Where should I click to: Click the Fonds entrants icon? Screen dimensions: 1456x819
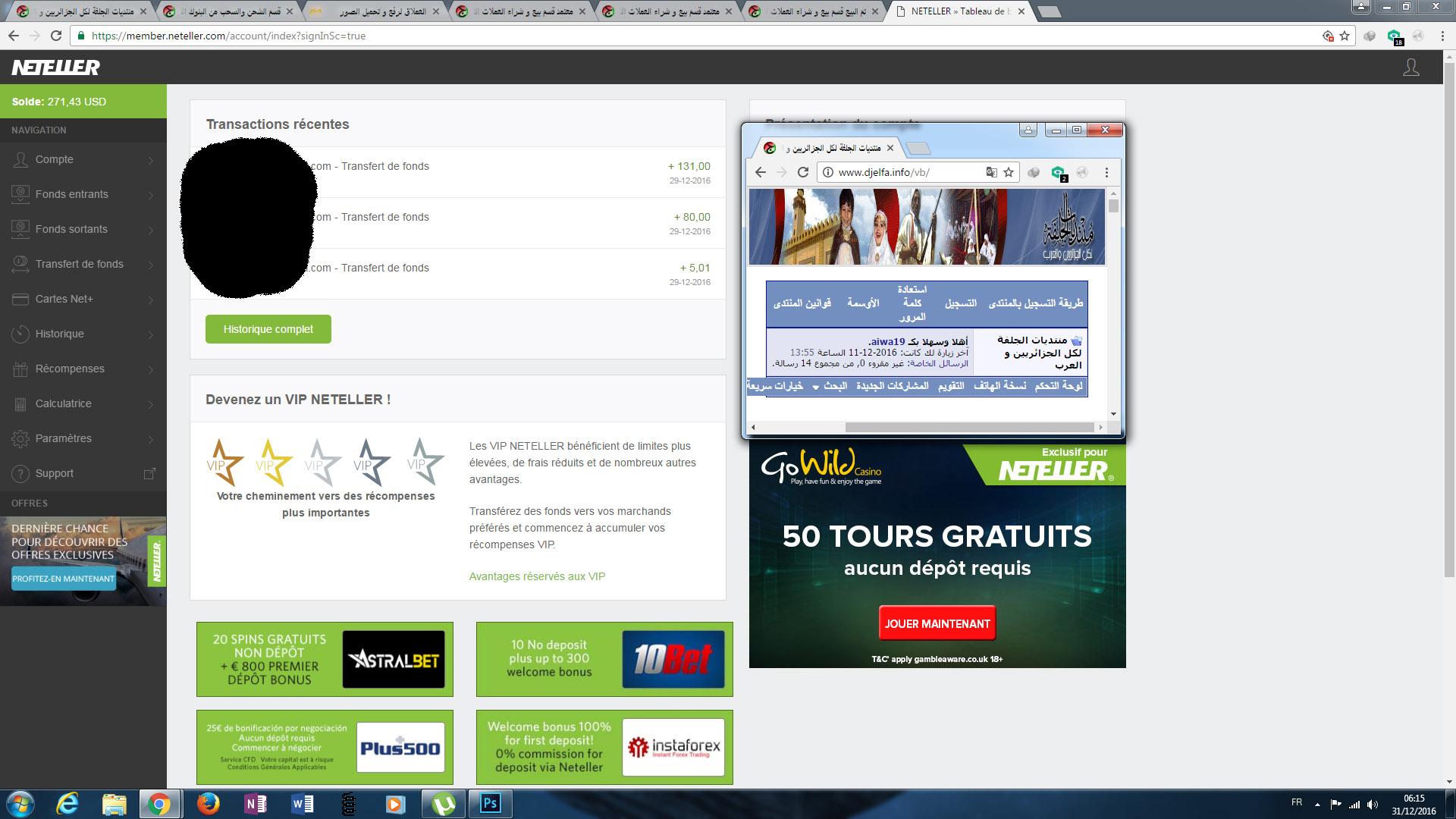coord(20,194)
